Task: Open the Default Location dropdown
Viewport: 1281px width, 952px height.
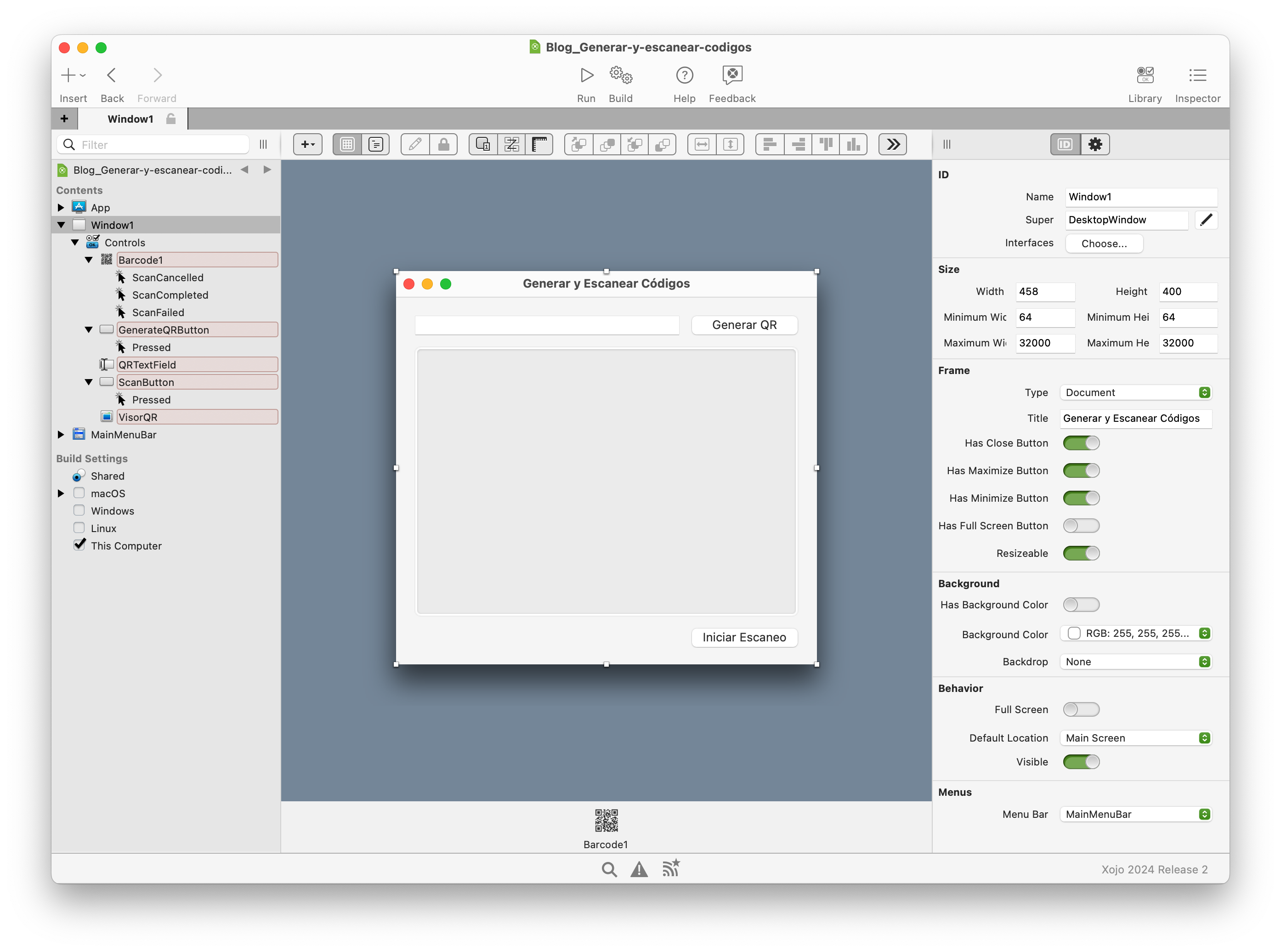Action: coord(1135,738)
